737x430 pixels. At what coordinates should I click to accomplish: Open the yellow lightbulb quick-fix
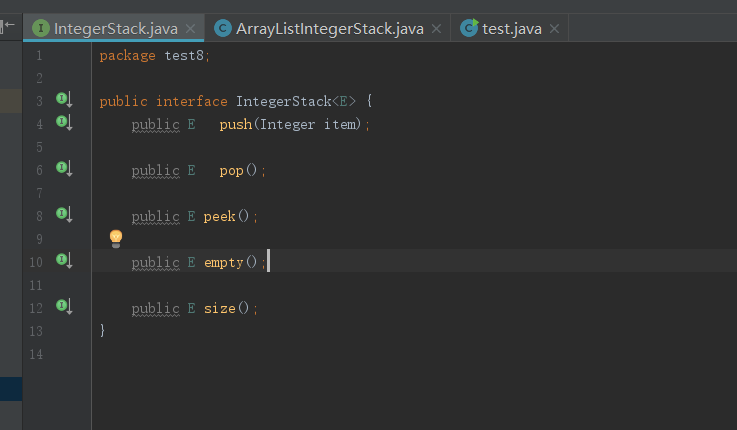(116, 238)
